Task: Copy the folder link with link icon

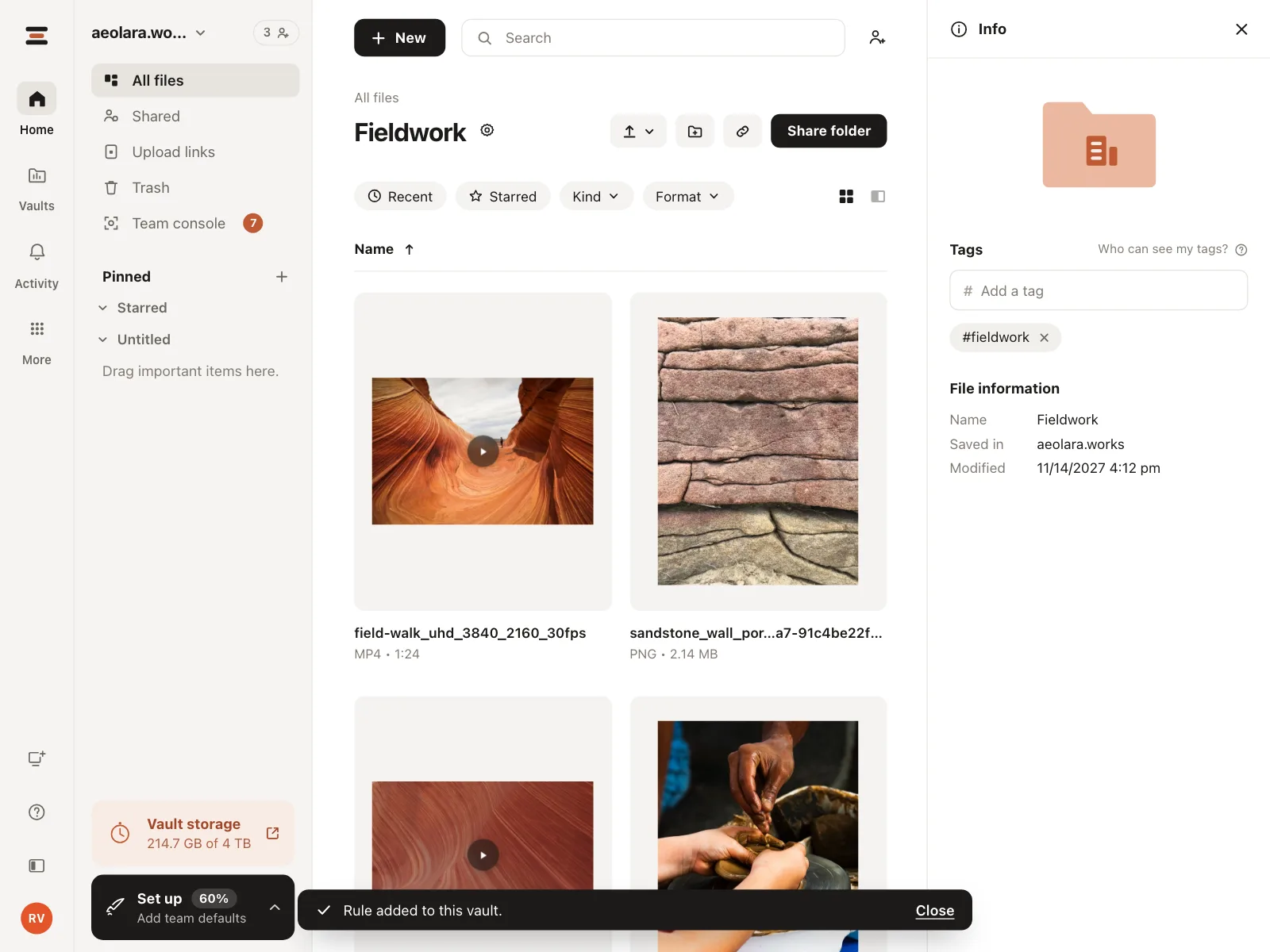Action: click(742, 131)
